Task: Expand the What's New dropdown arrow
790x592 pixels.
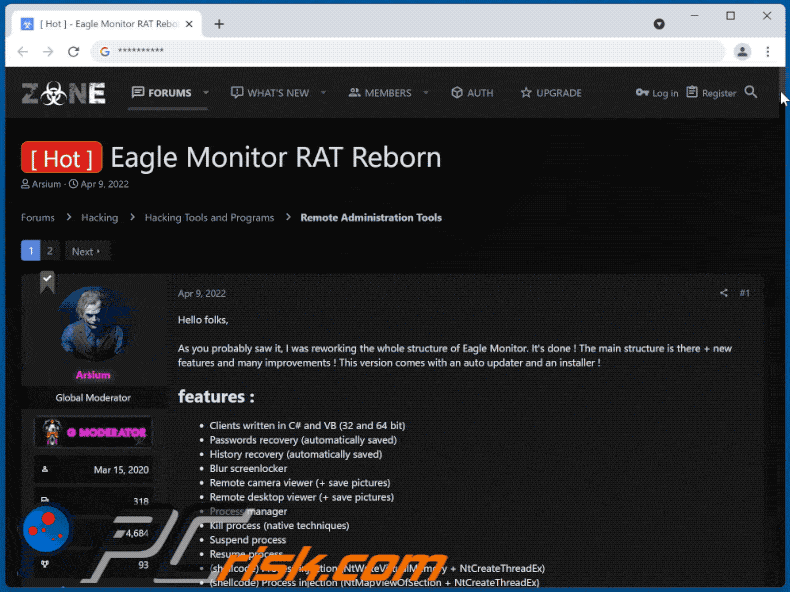Action: click(323, 93)
